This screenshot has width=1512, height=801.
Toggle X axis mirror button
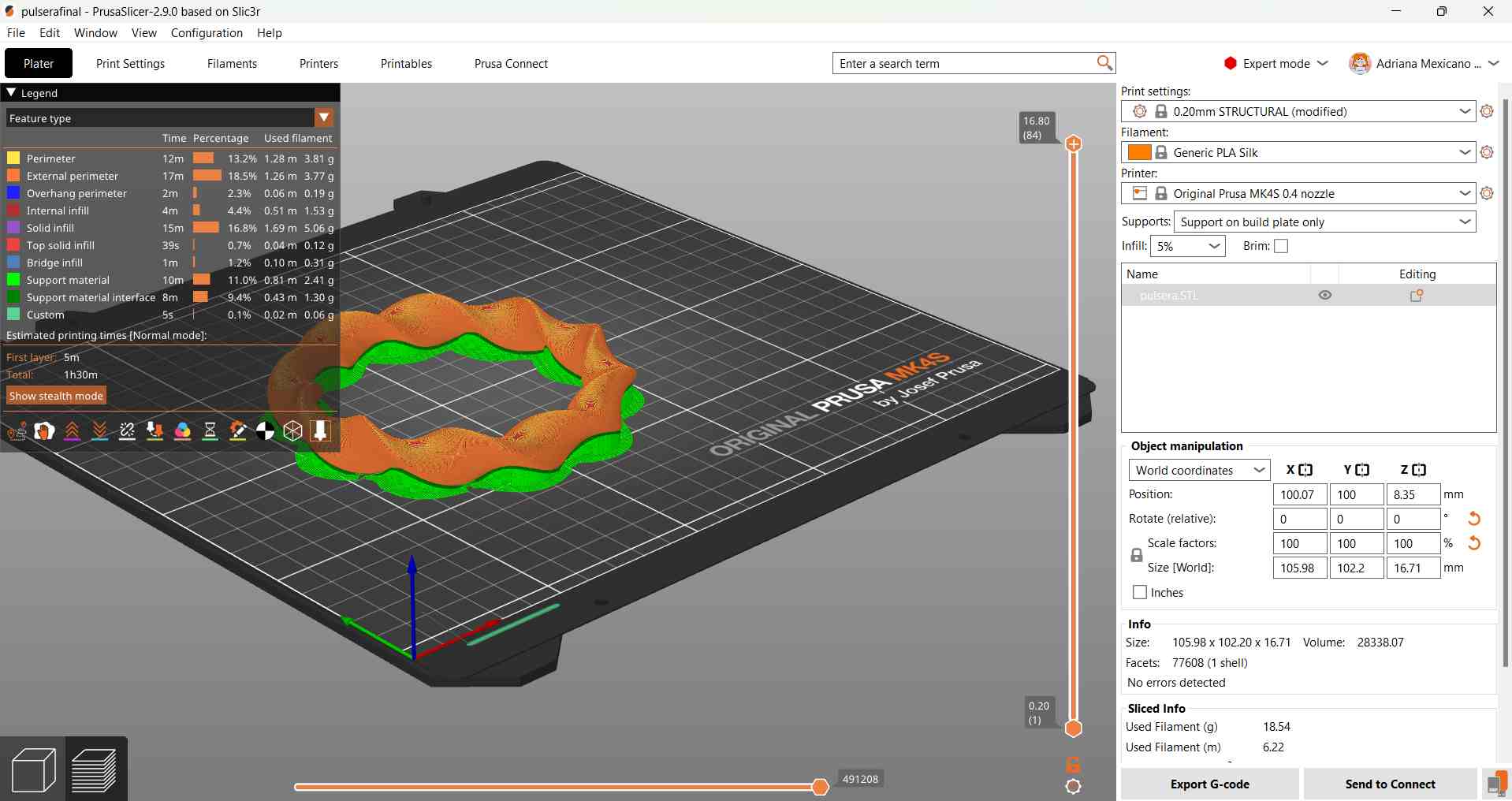(1305, 470)
